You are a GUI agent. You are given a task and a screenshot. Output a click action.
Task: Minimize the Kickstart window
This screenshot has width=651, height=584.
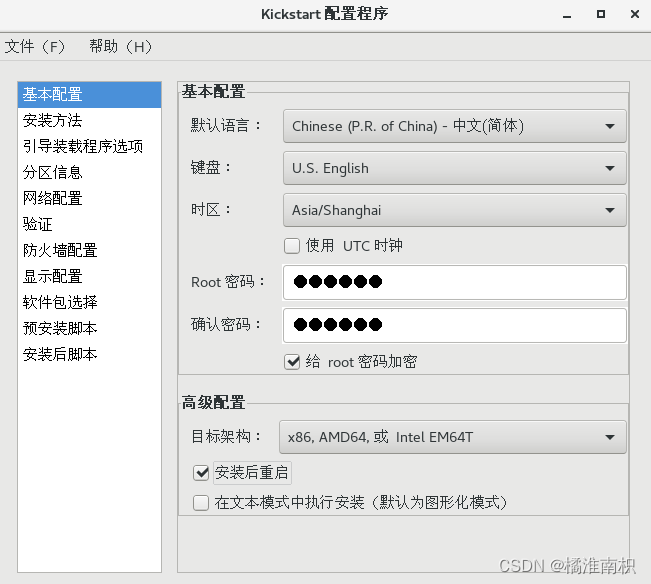click(x=567, y=15)
